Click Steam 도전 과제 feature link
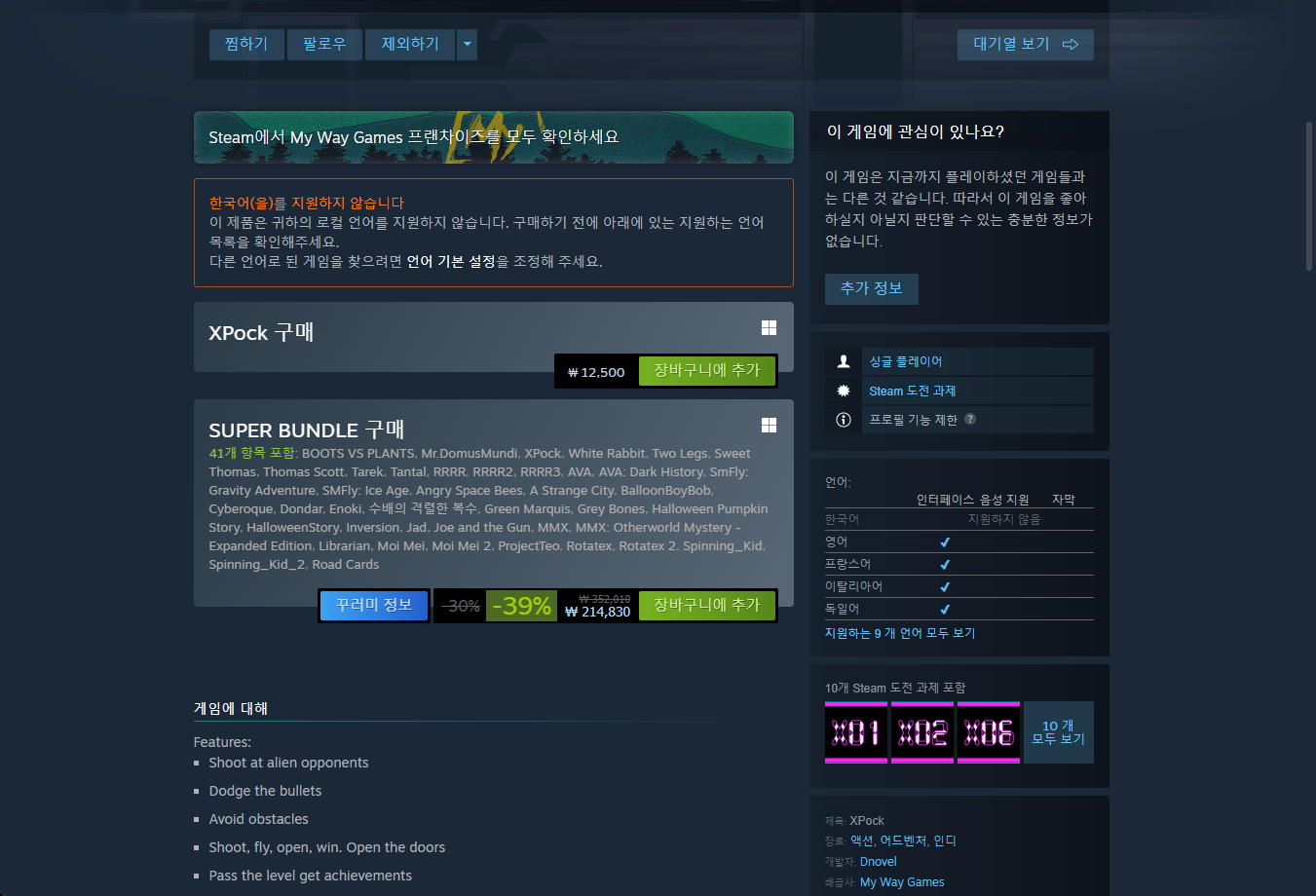 point(913,391)
